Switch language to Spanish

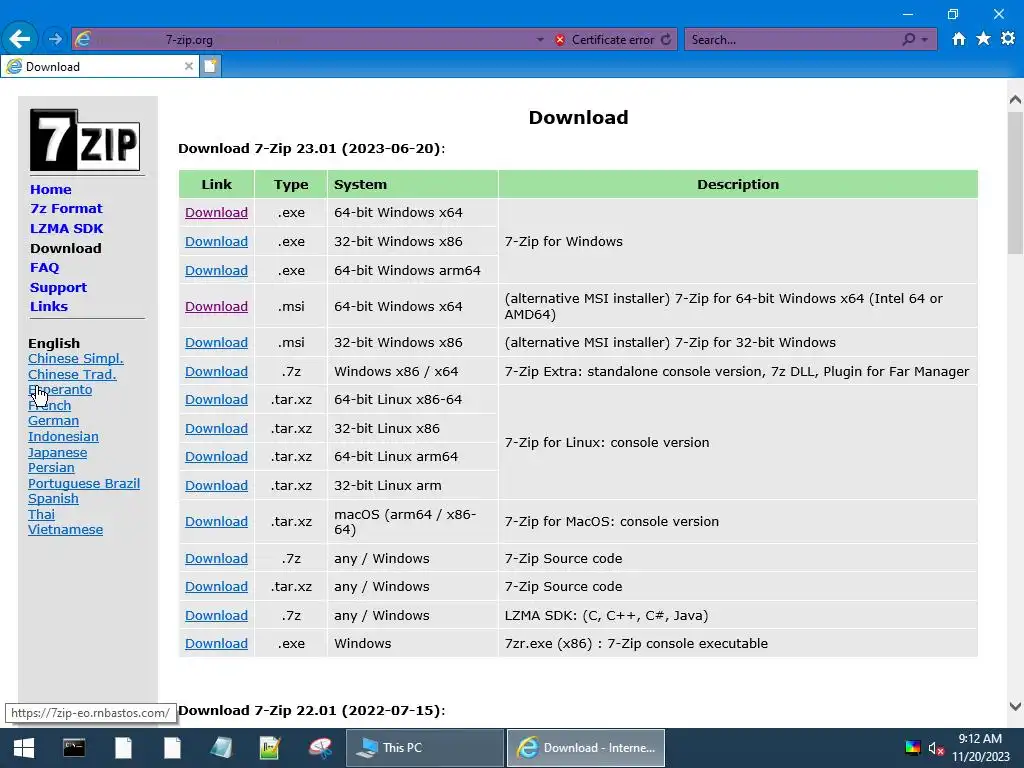tap(53, 498)
